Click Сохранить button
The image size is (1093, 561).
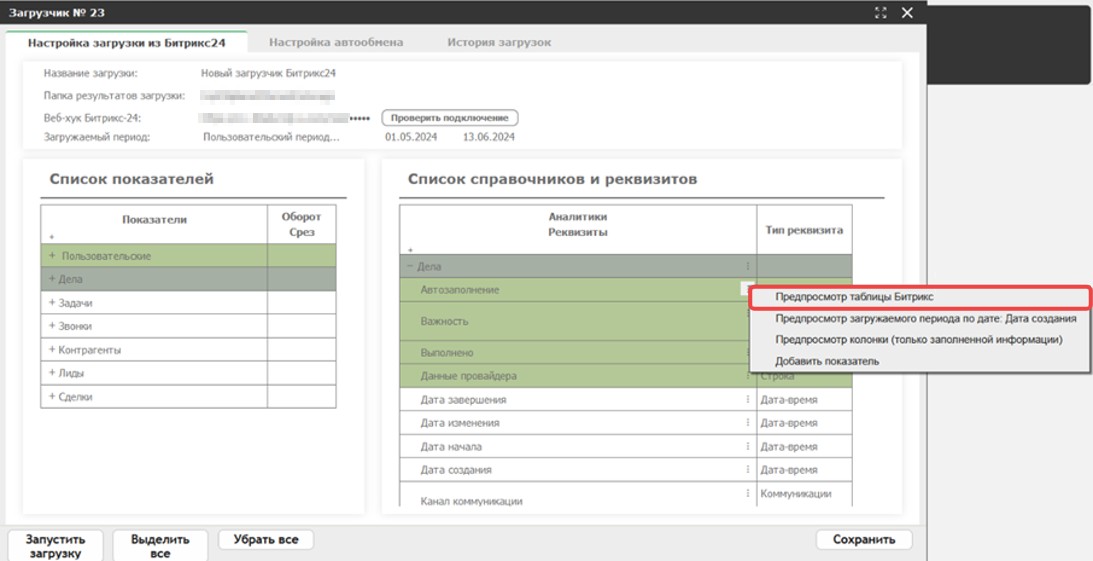tap(864, 539)
